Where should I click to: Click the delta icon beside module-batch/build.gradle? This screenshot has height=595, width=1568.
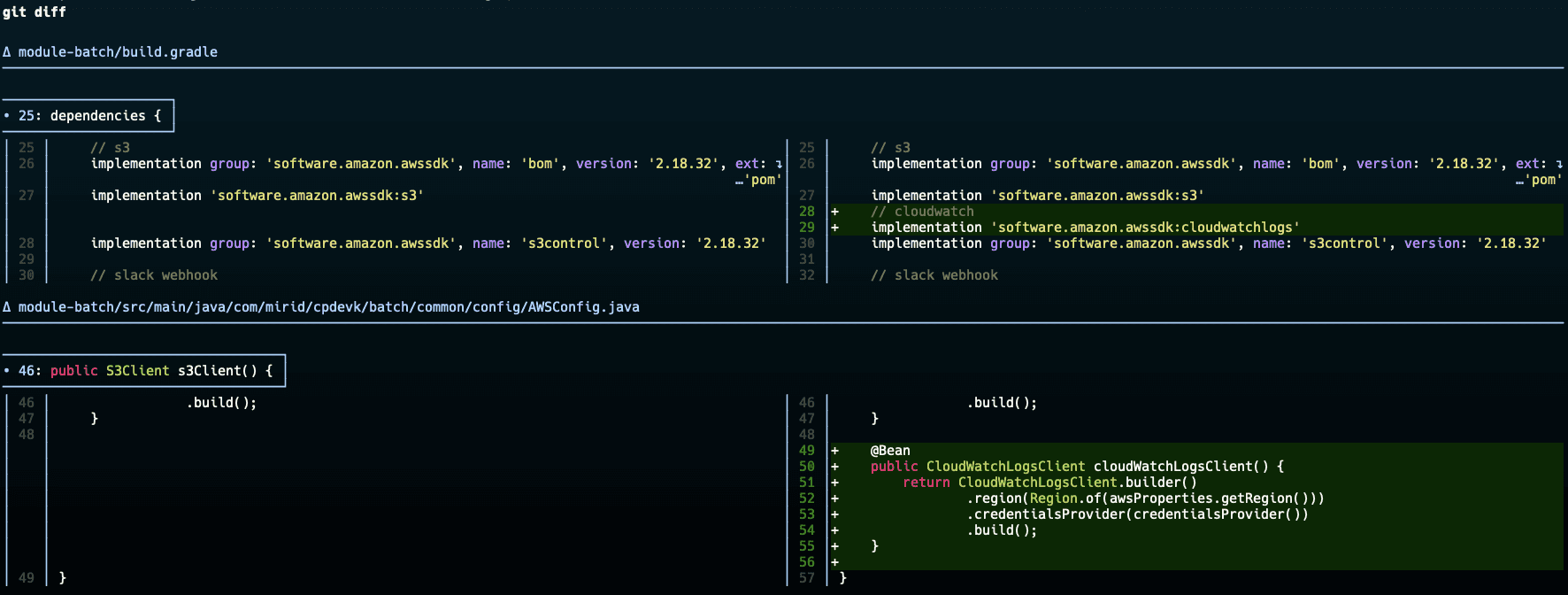[7, 52]
